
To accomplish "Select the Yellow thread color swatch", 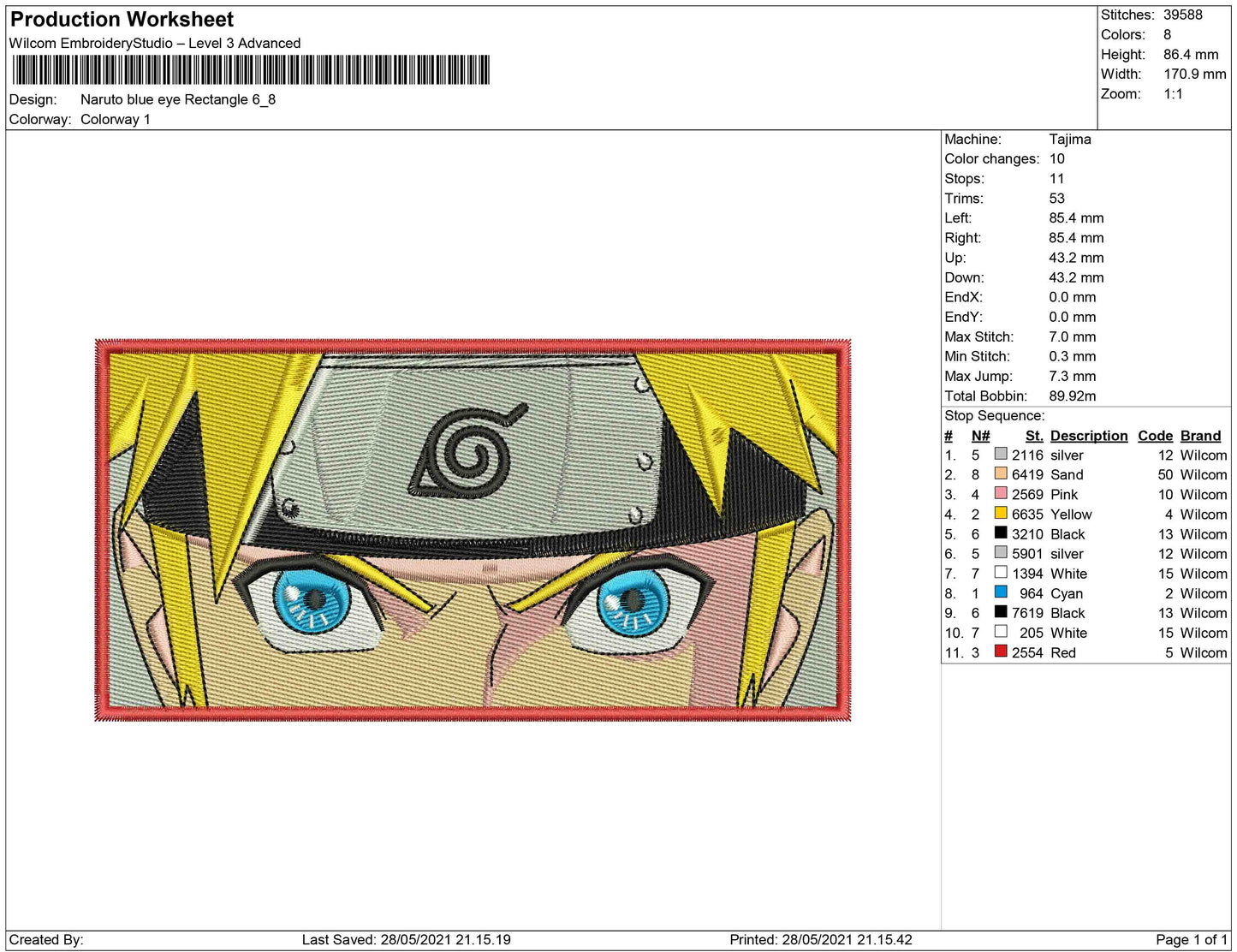I will (x=1001, y=513).
